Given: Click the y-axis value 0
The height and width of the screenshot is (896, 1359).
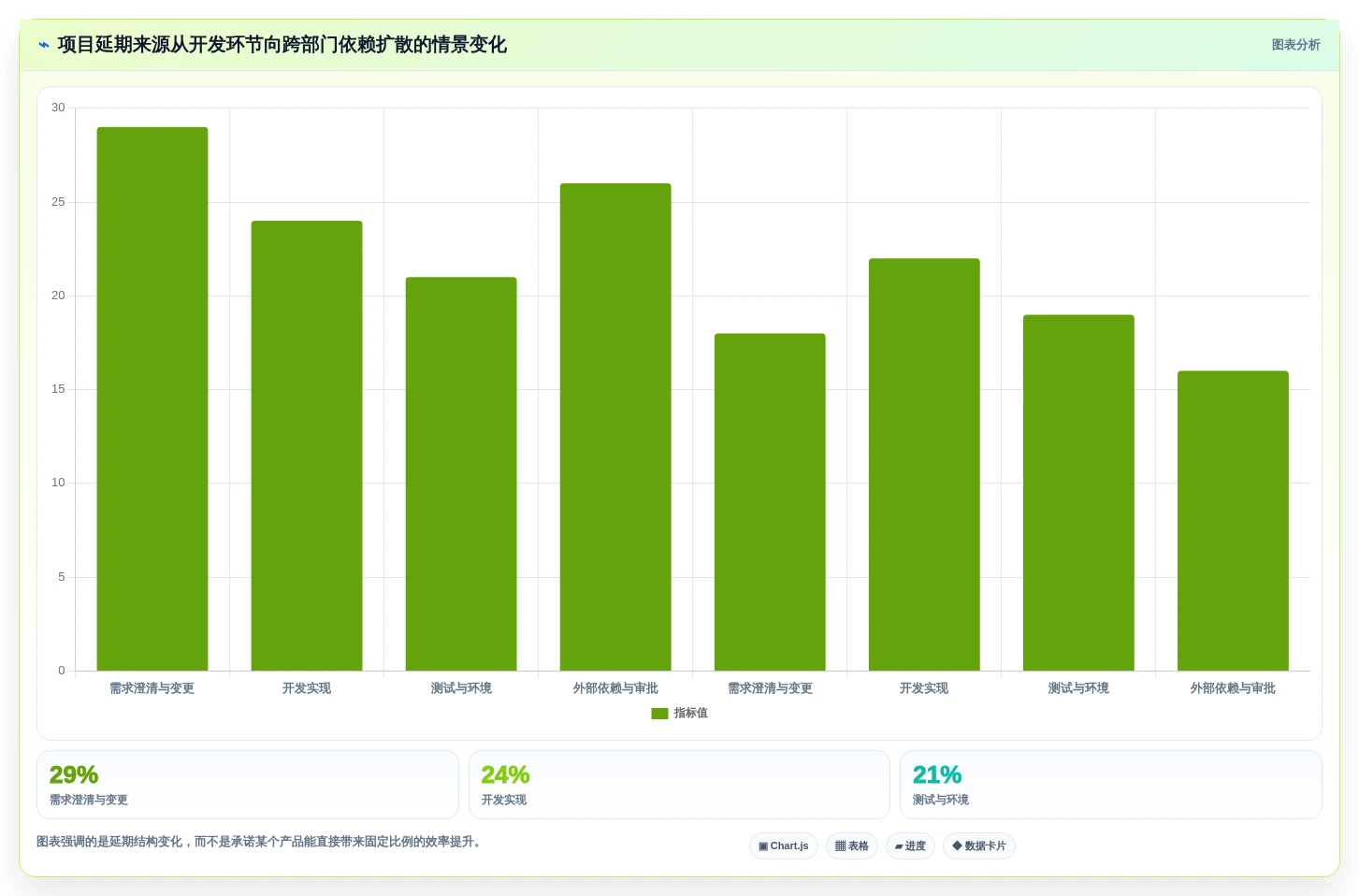Looking at the screenshot, I should click(62, 671).
